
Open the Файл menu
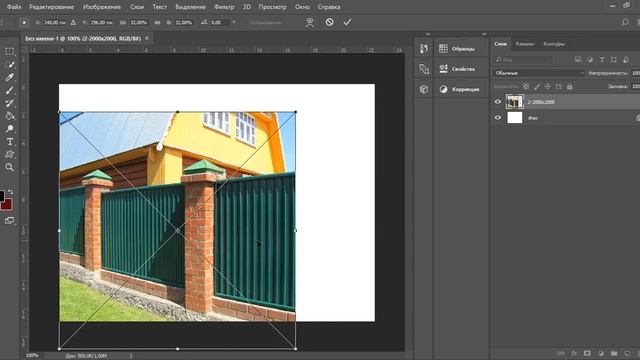click(14, 7)
